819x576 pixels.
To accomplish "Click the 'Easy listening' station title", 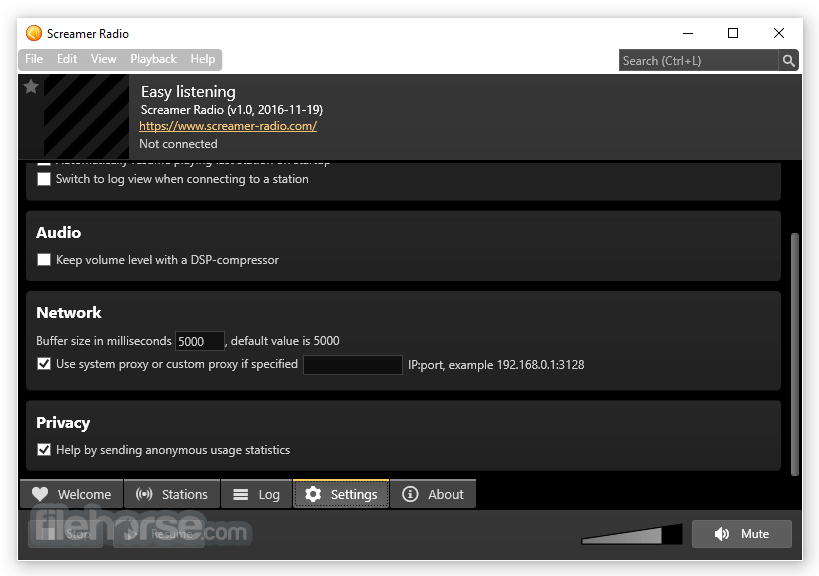I will point(188,92).
